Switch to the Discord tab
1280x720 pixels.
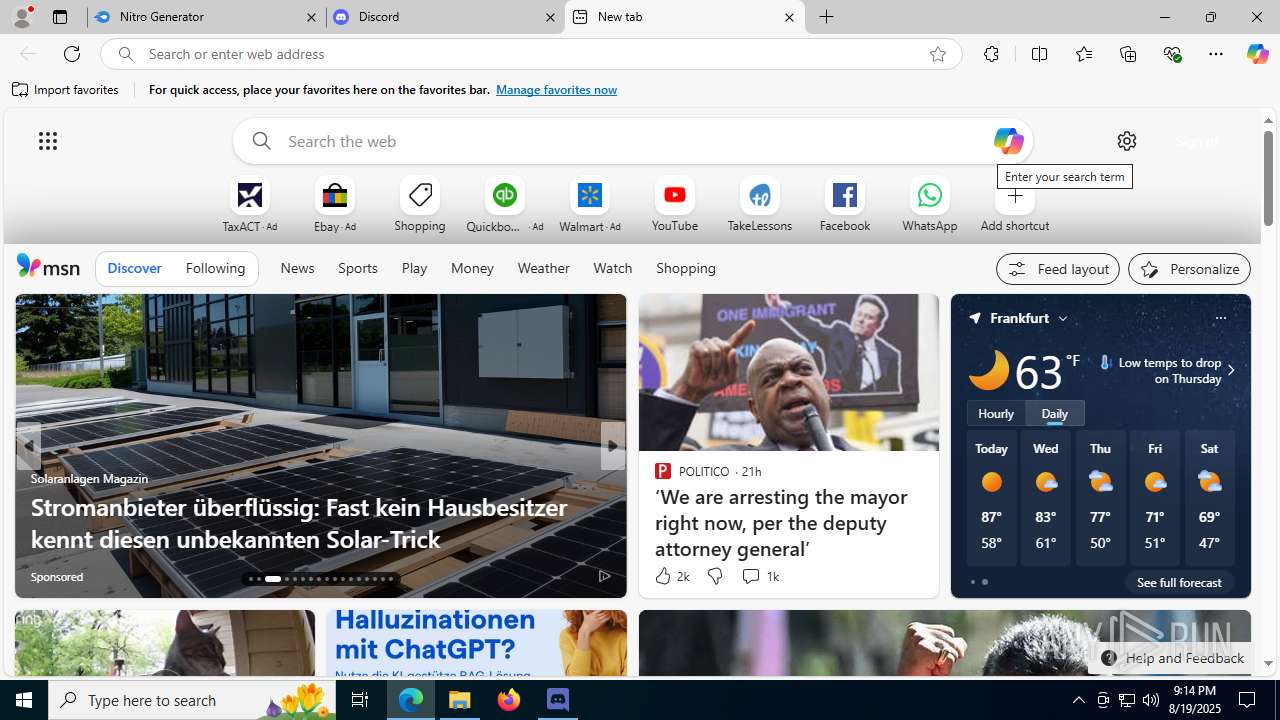click(445, 17)
